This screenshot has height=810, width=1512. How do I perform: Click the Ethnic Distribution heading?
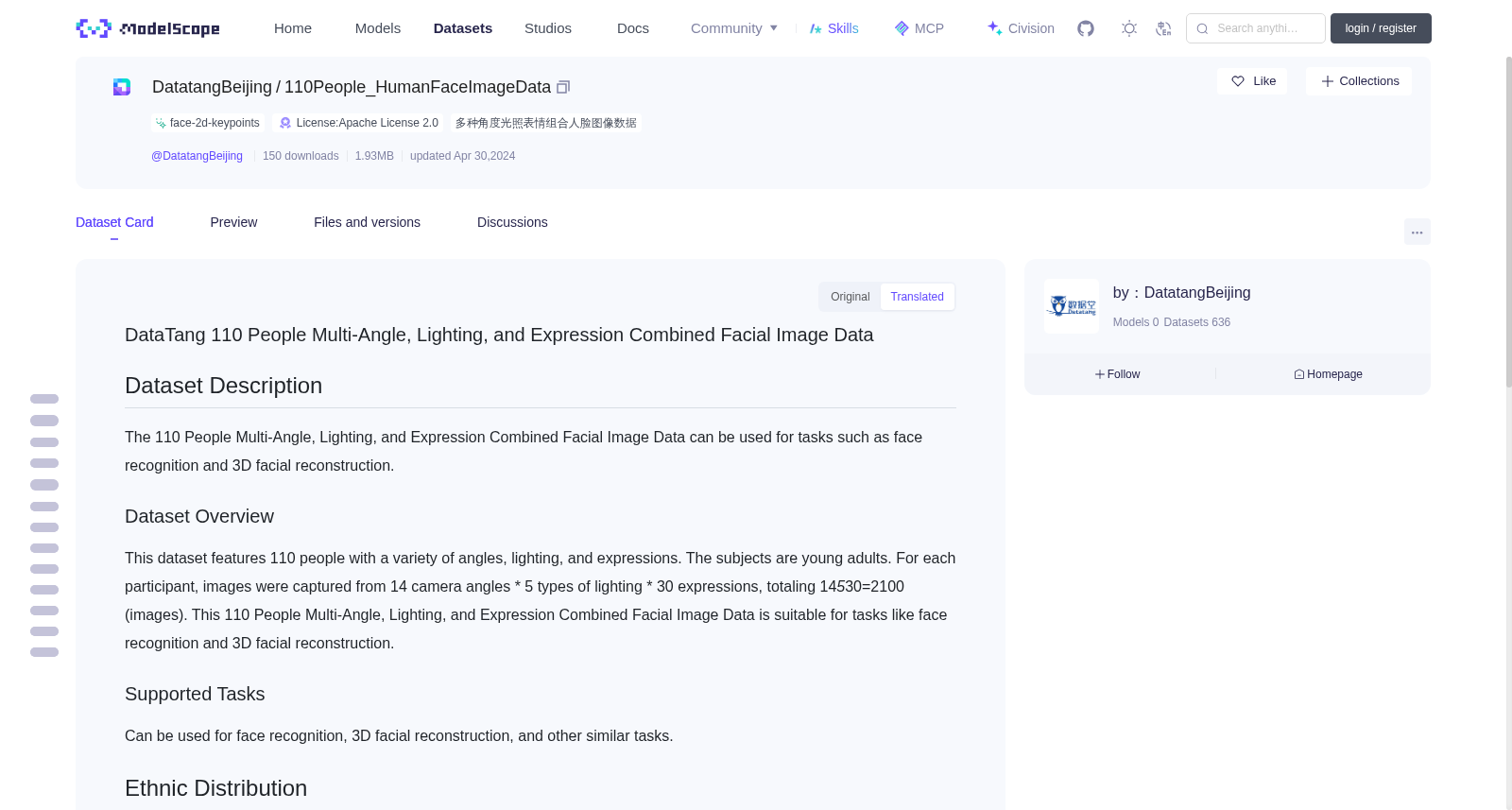click(x=215, y=788)
